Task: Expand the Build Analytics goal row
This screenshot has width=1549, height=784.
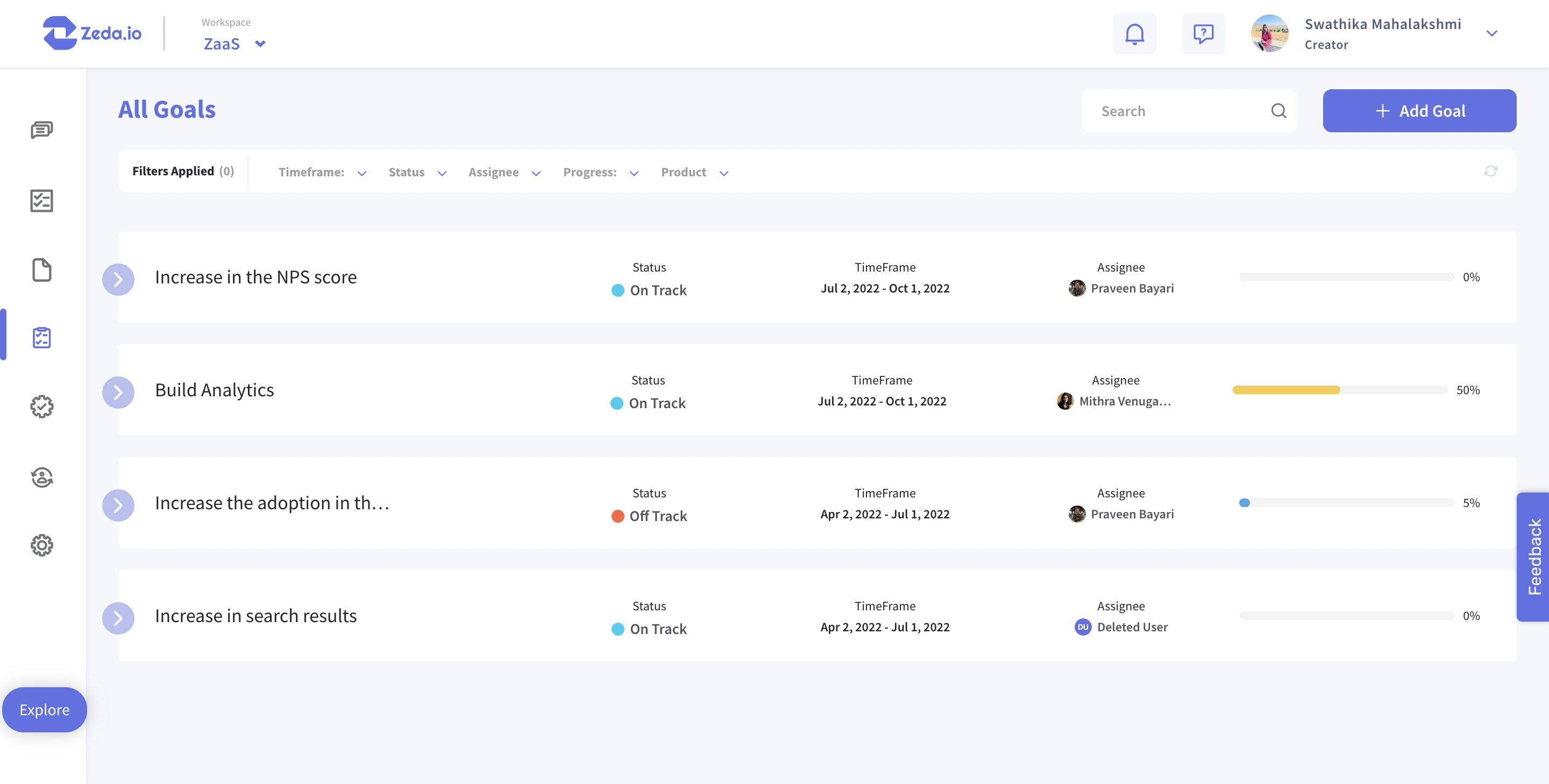Action: pyautogui.click(x=118, y=392)
